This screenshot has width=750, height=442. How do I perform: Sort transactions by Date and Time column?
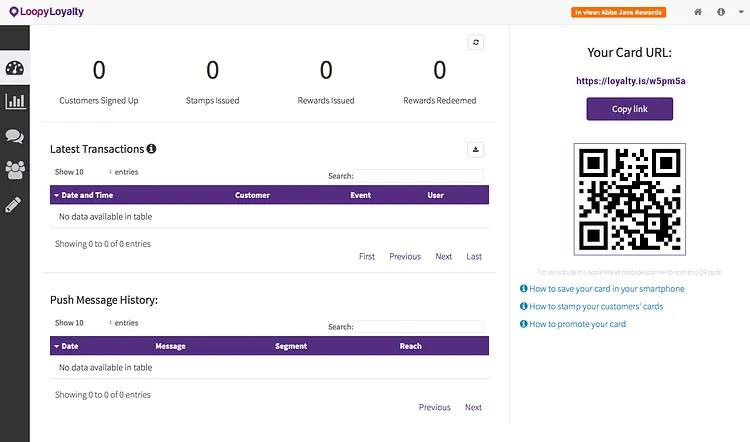[87, 195]
